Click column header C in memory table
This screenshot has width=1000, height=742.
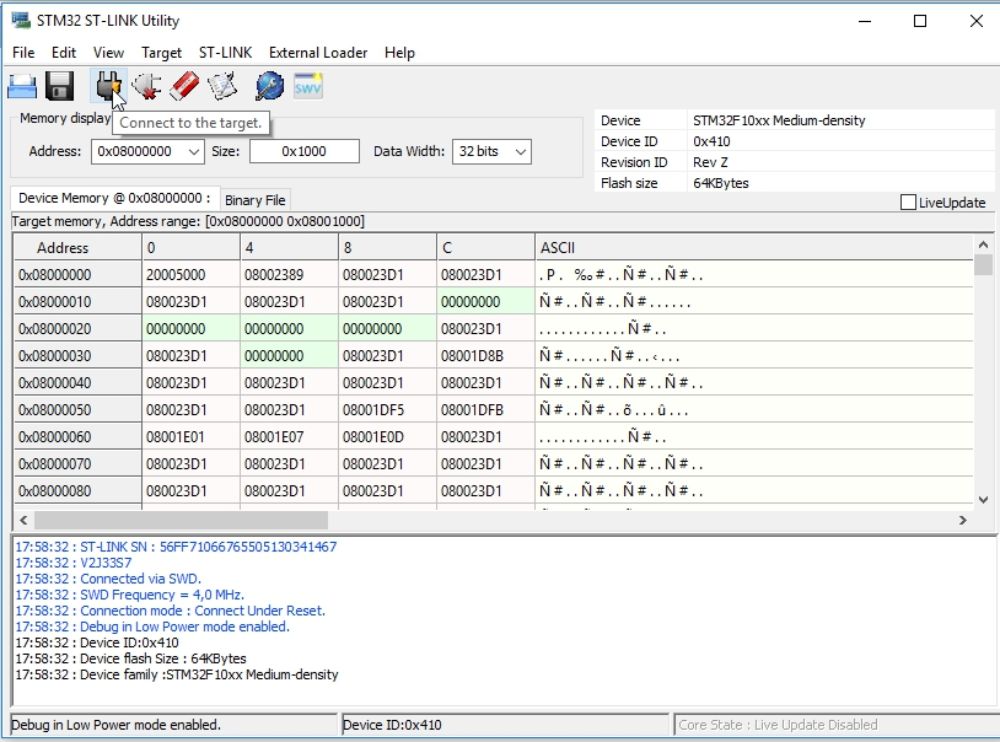(485, 248)
